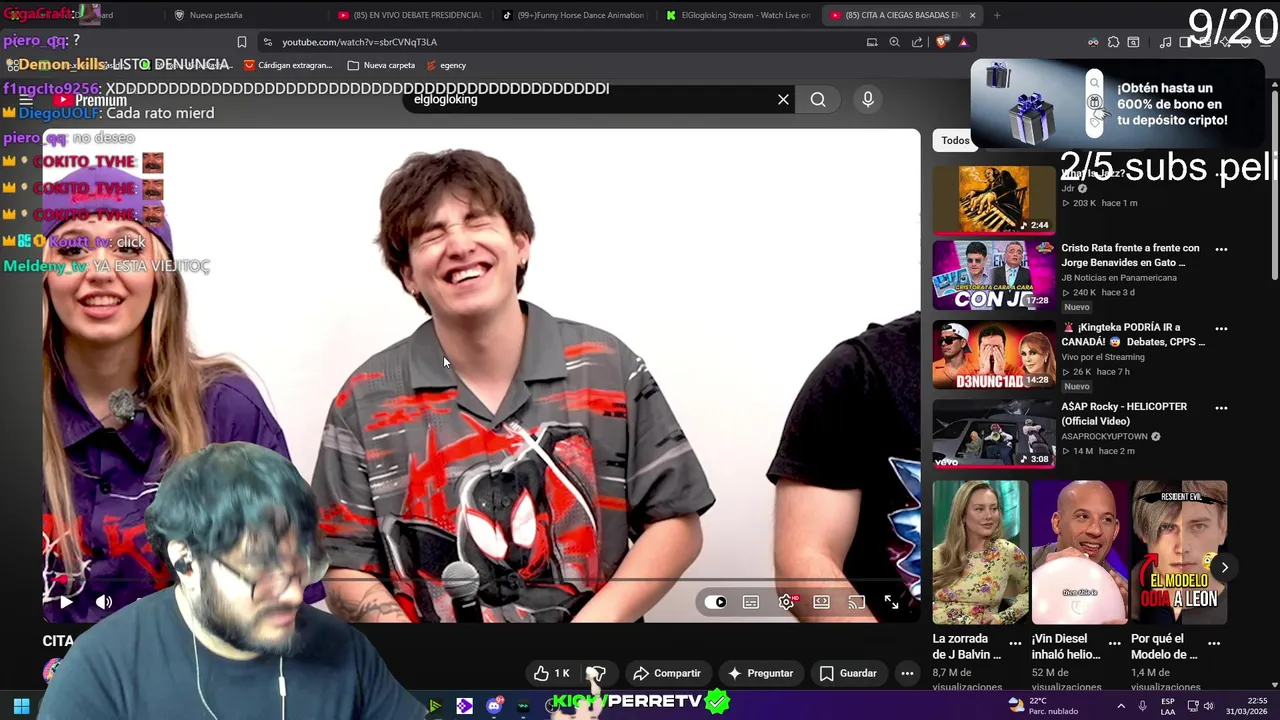Viewport: 1280px width, 720px height.
Task: Click the Compartir share button
Action: [667, 673]
